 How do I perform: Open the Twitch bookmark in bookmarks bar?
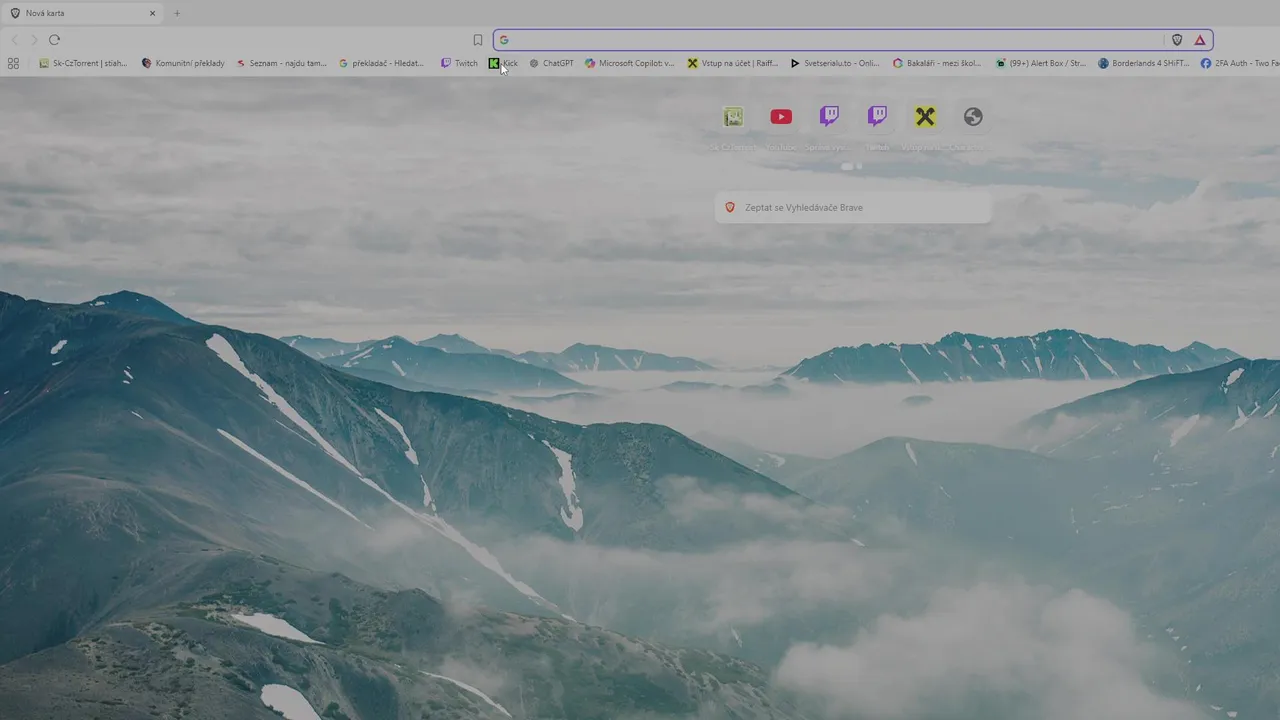(x=460, y=63)
